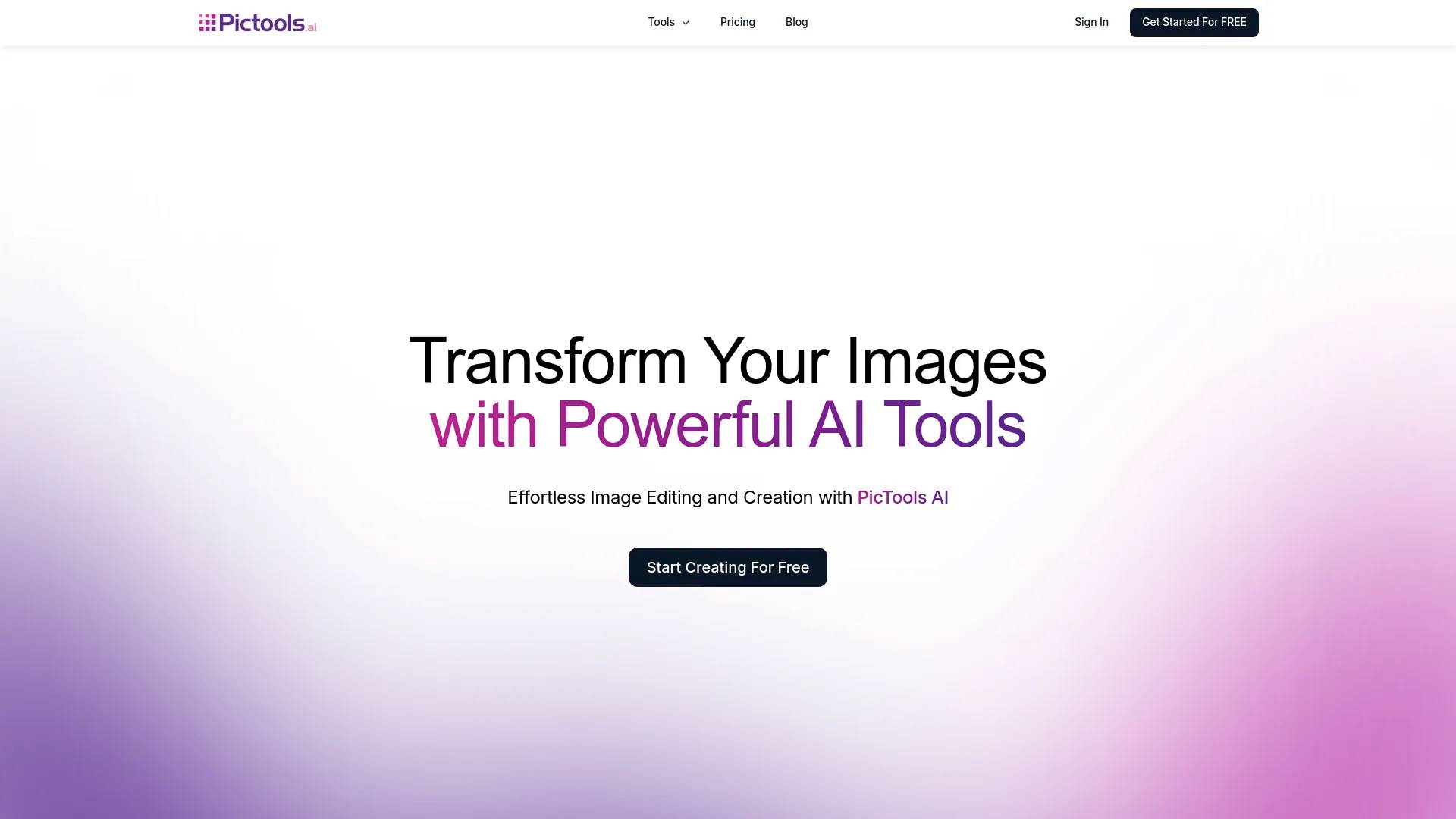Image resolution: width=1456 pixels, height=819 pixels.
Task: Click the Blog navigation link
Action: click(x=797, y=22)
